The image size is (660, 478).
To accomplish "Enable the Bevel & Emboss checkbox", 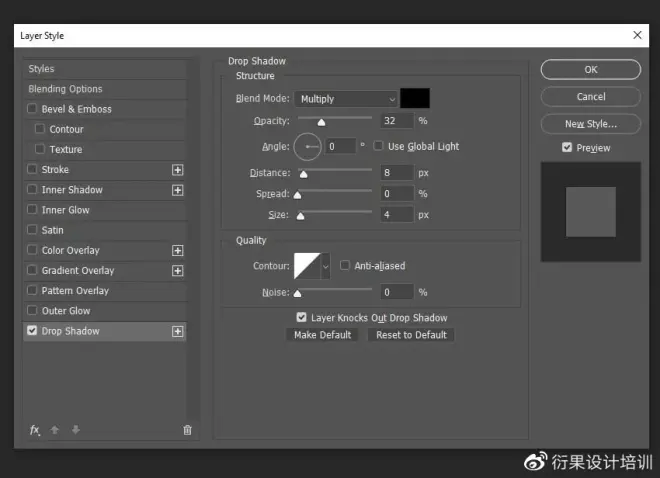I will [32, 109].
